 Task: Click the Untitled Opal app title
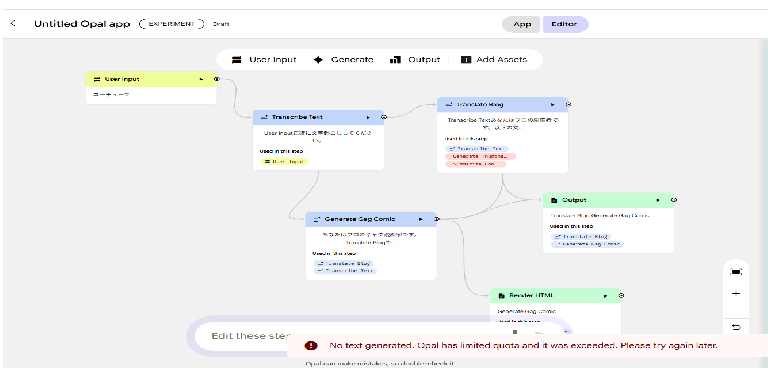[x=82, y=24]
